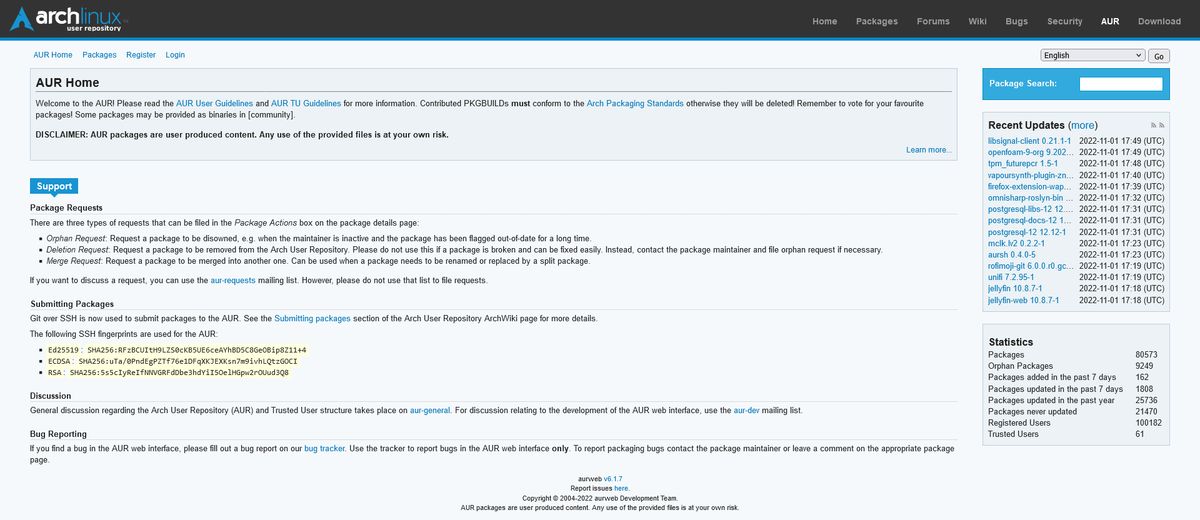Click the 'more' link beside Recent Updates
The image size is (1200, 520).
pyautogui.click(x=1082, y=125)
